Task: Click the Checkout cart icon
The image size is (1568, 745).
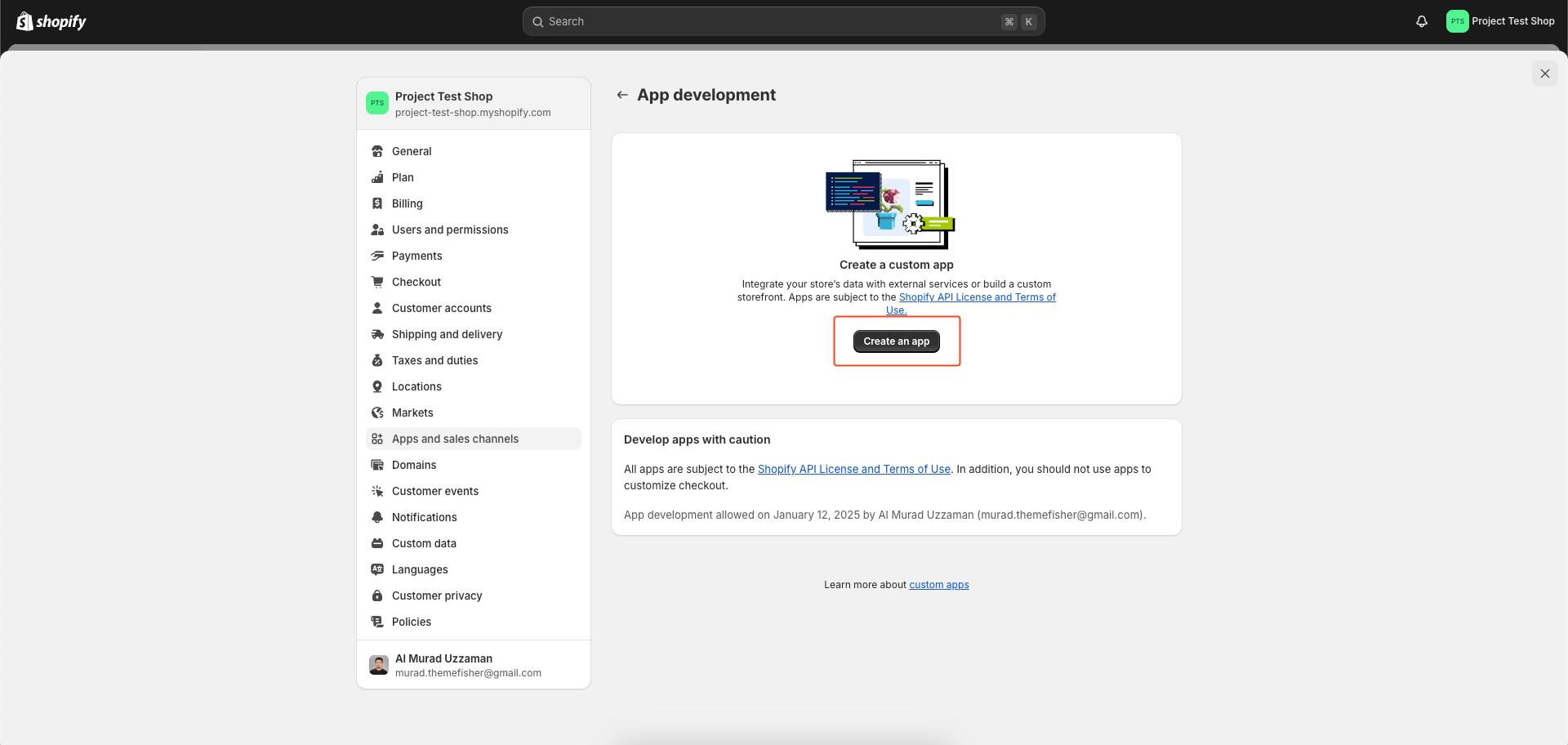Action: point(377,282)
